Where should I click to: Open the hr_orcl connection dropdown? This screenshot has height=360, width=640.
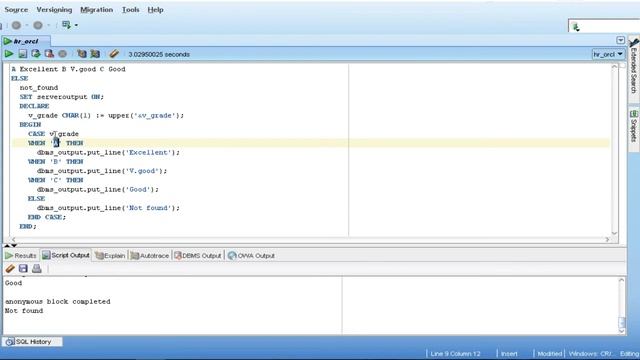(608, 54)
